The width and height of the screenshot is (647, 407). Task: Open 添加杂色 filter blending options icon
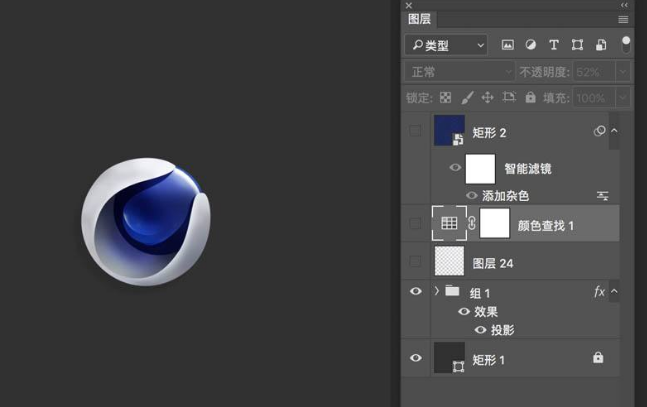(602, 196)
